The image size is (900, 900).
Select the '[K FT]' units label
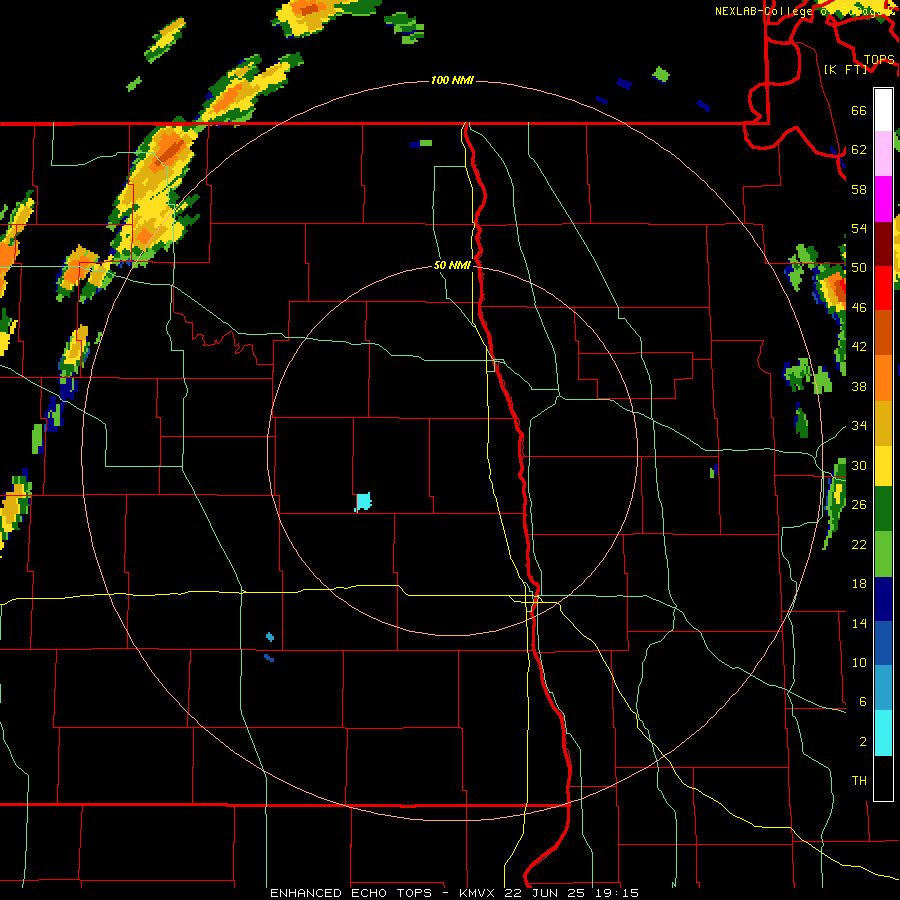pos(845,69)
